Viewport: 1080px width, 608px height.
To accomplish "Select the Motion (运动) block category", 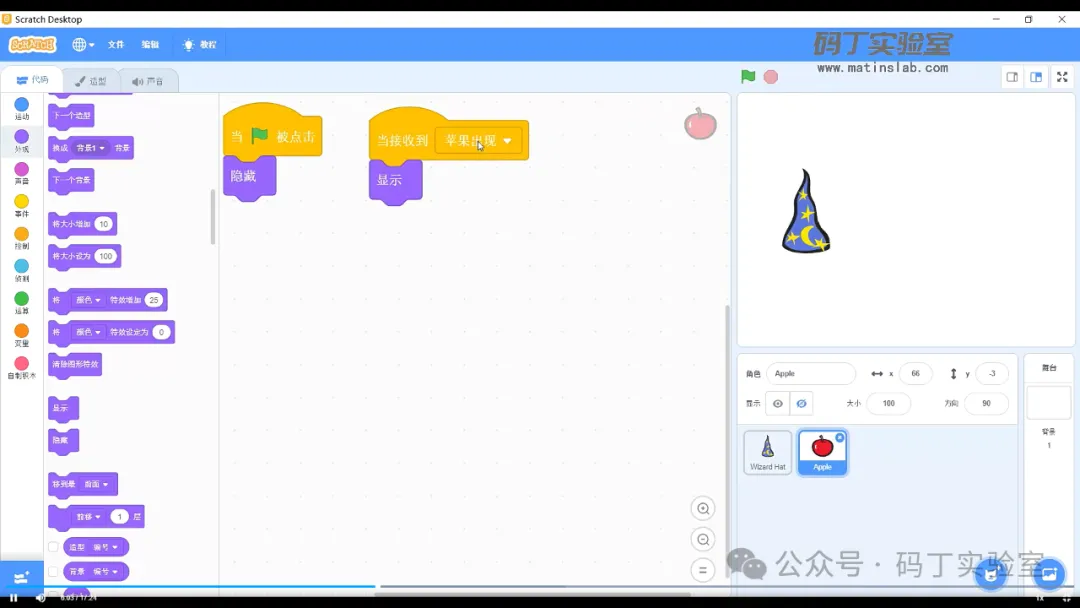I will [x=21, y=109].
